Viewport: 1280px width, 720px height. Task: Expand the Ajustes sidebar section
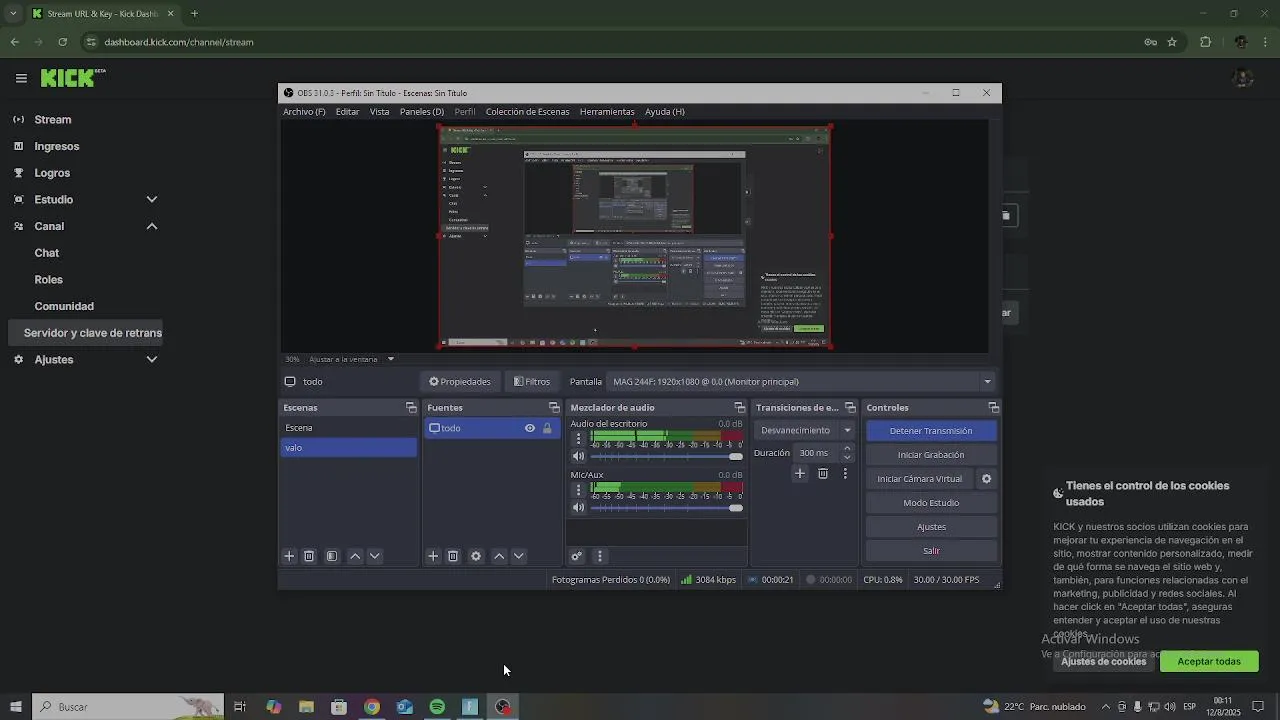click(x=152, y=359)
